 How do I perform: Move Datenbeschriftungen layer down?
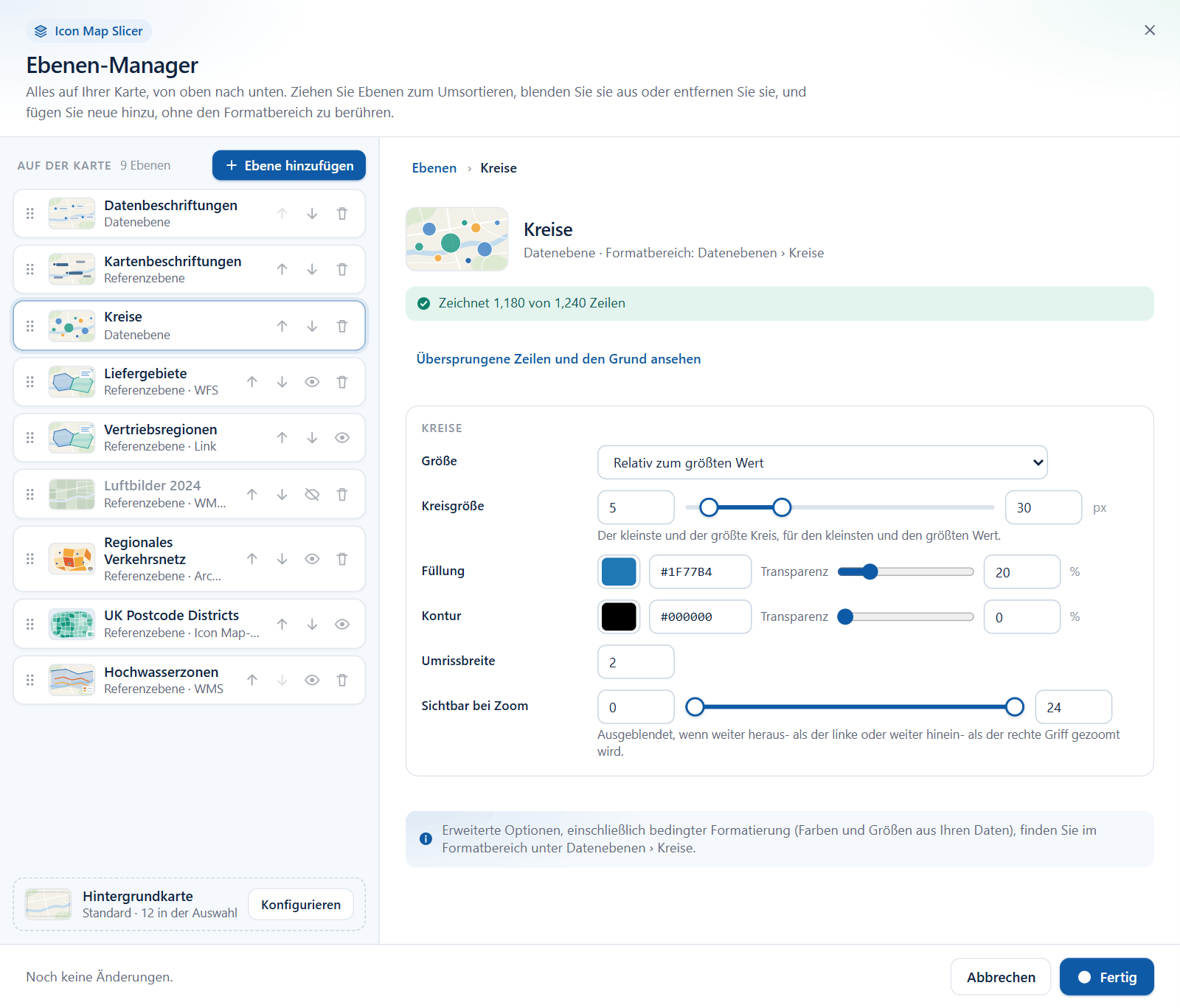[x=312, y=214]
